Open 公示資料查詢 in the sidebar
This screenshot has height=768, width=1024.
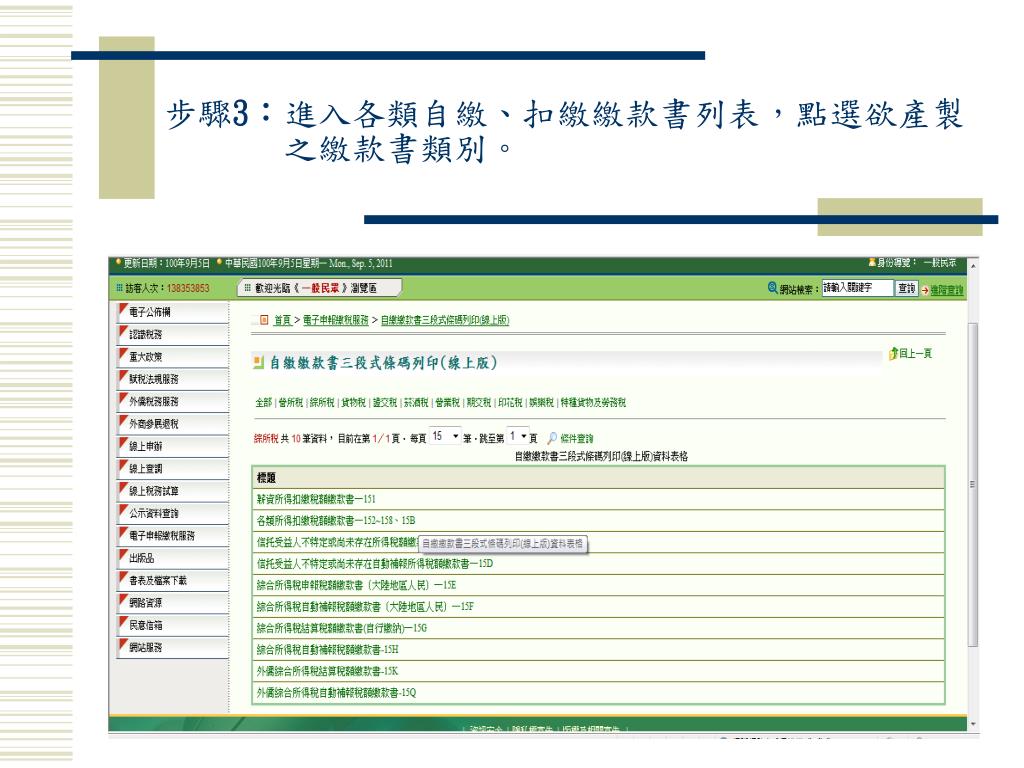pos(173,513)
